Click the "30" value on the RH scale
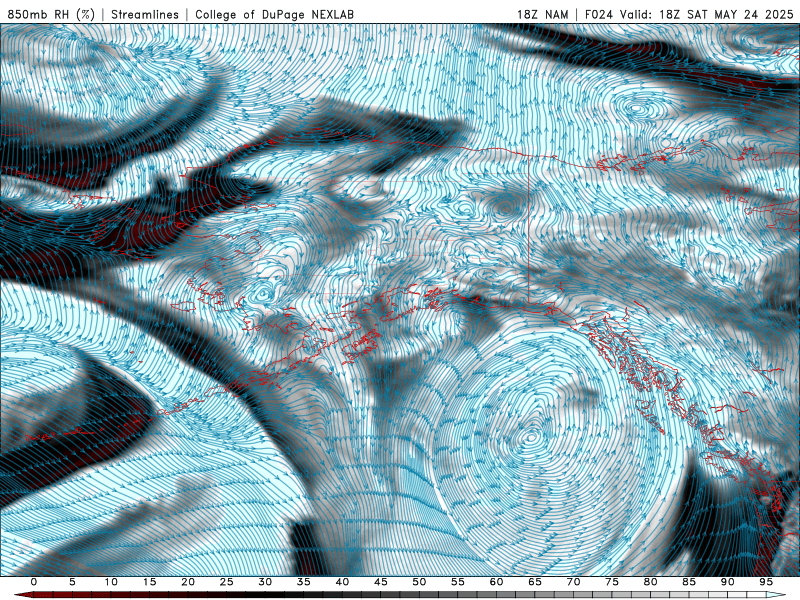Image resolution: width=800 pixels, height=600 pixels. pos(265,582)
